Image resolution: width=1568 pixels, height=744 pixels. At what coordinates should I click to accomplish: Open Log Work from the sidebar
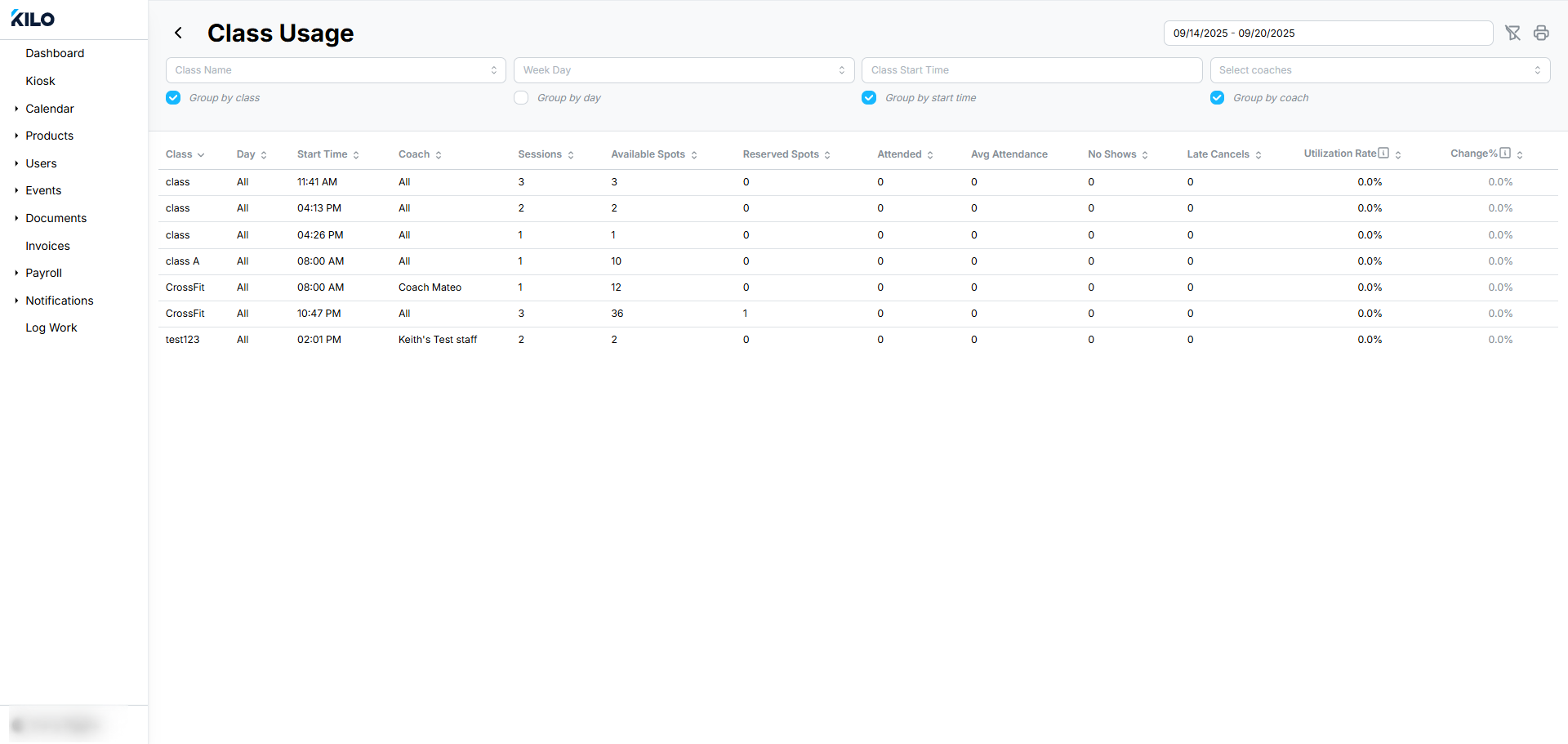[51, 327]
